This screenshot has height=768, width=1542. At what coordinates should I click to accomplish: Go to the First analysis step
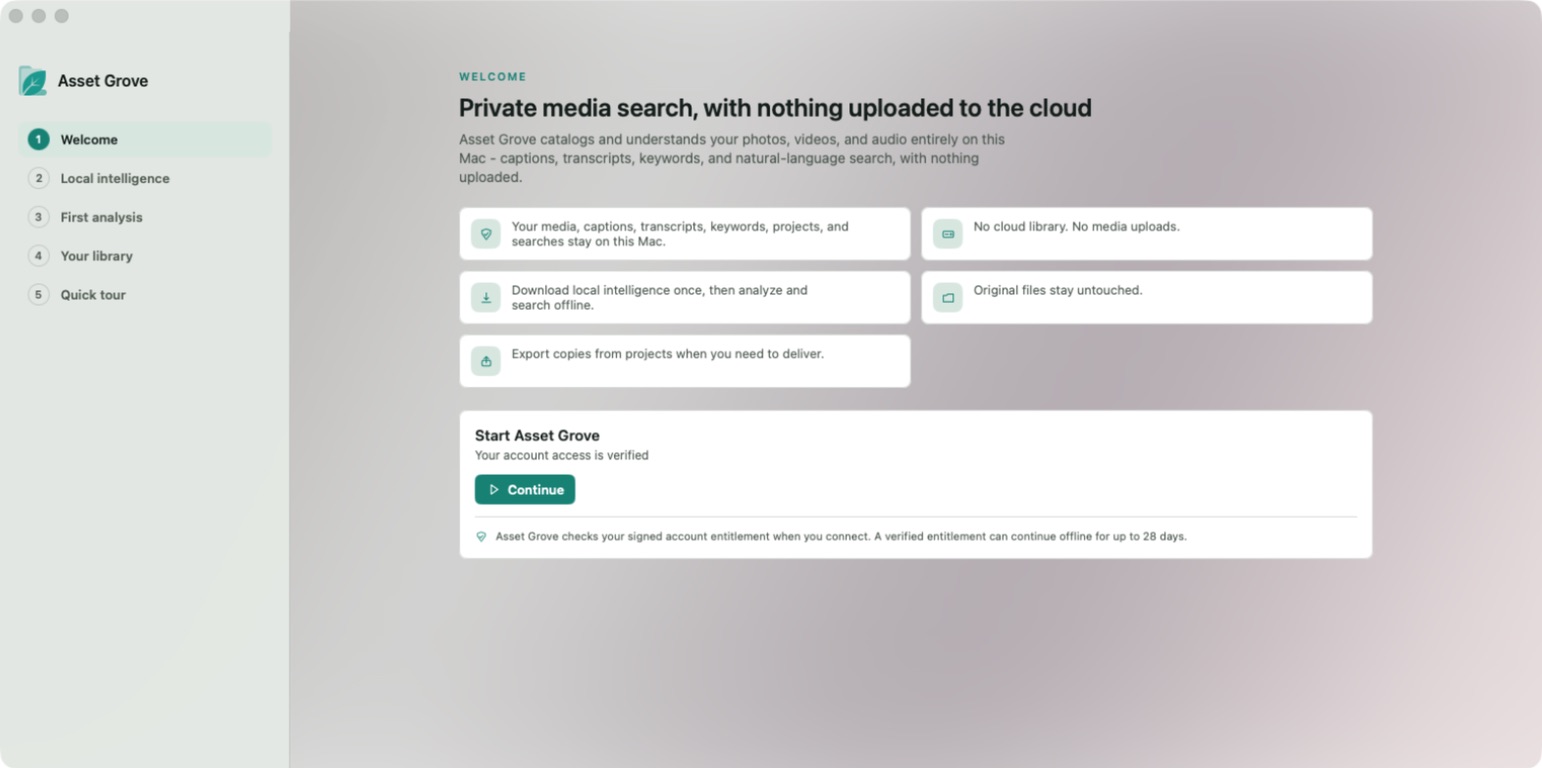tap(145, 217)
